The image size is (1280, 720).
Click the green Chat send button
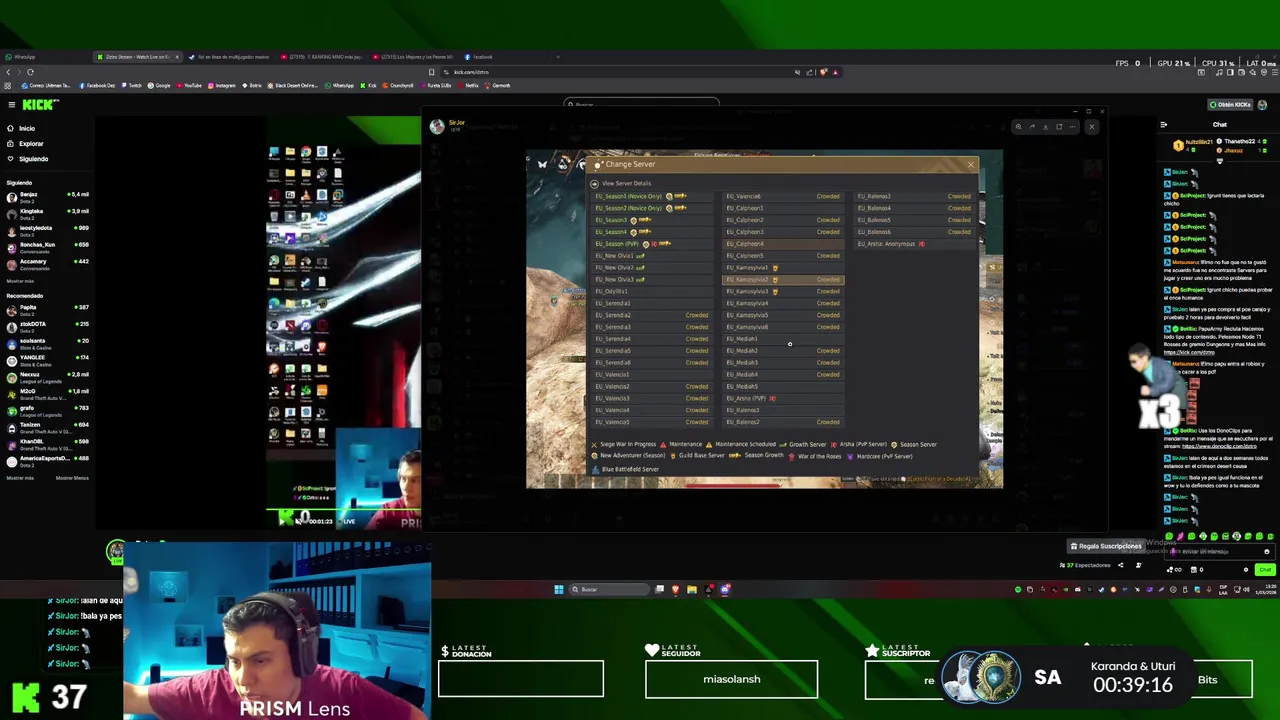point(1265,569)
